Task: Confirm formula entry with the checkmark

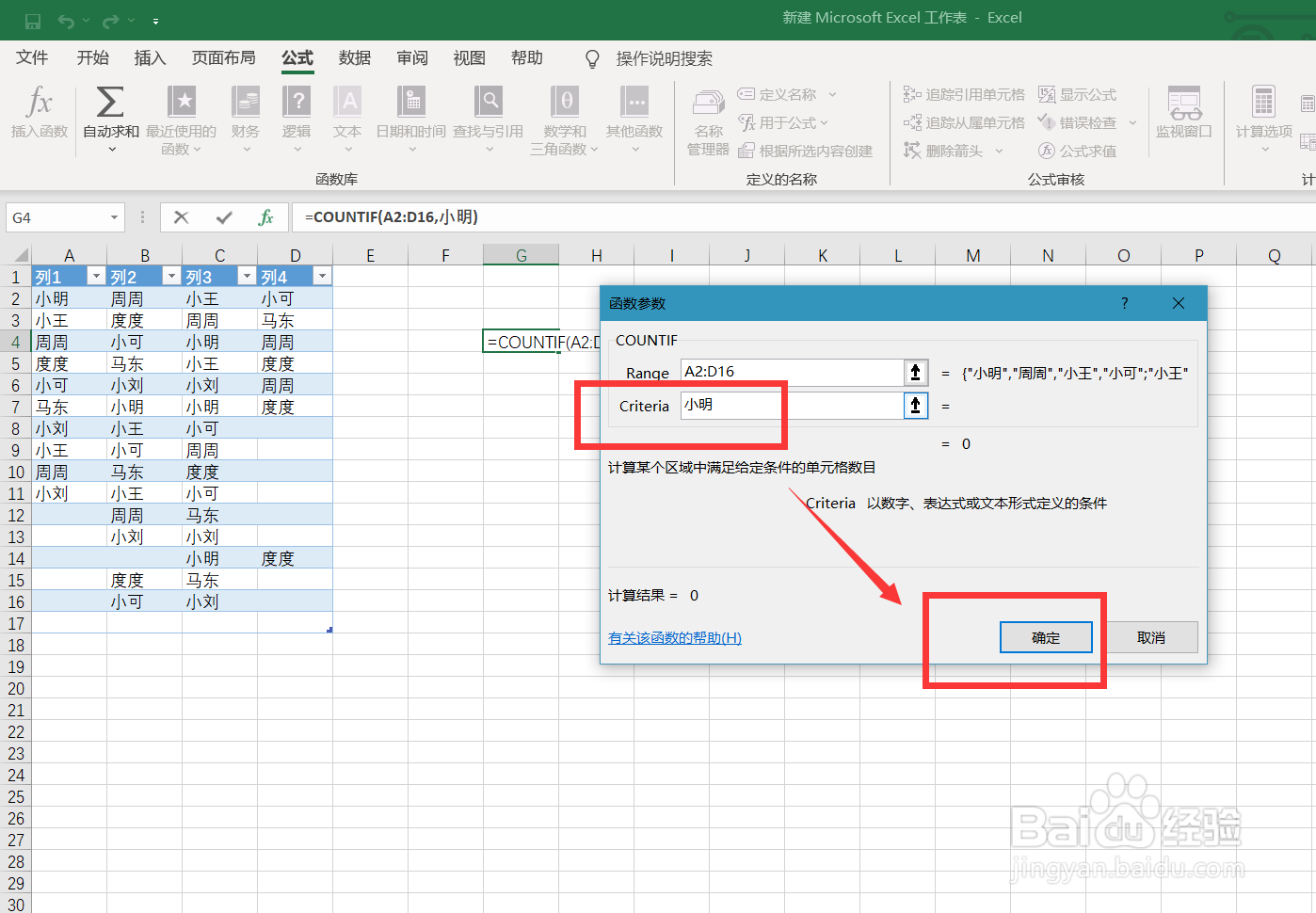Action: pos(224,217)
